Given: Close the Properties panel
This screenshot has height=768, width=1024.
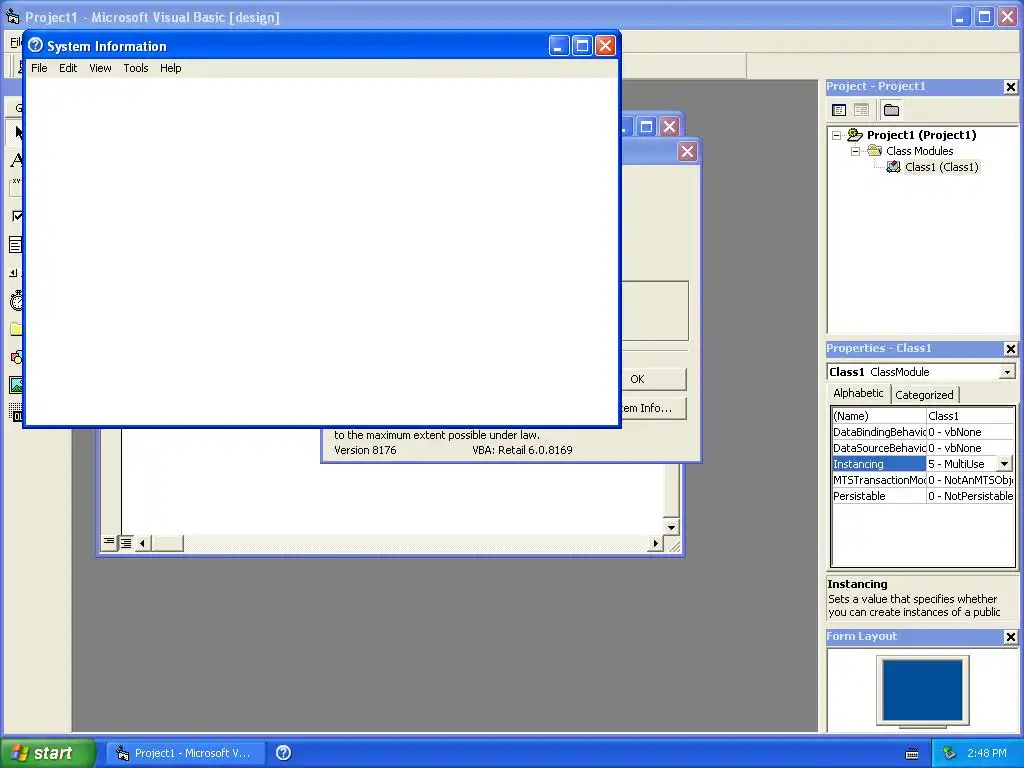Looking at the screenshot, I should coord(1010,349).
